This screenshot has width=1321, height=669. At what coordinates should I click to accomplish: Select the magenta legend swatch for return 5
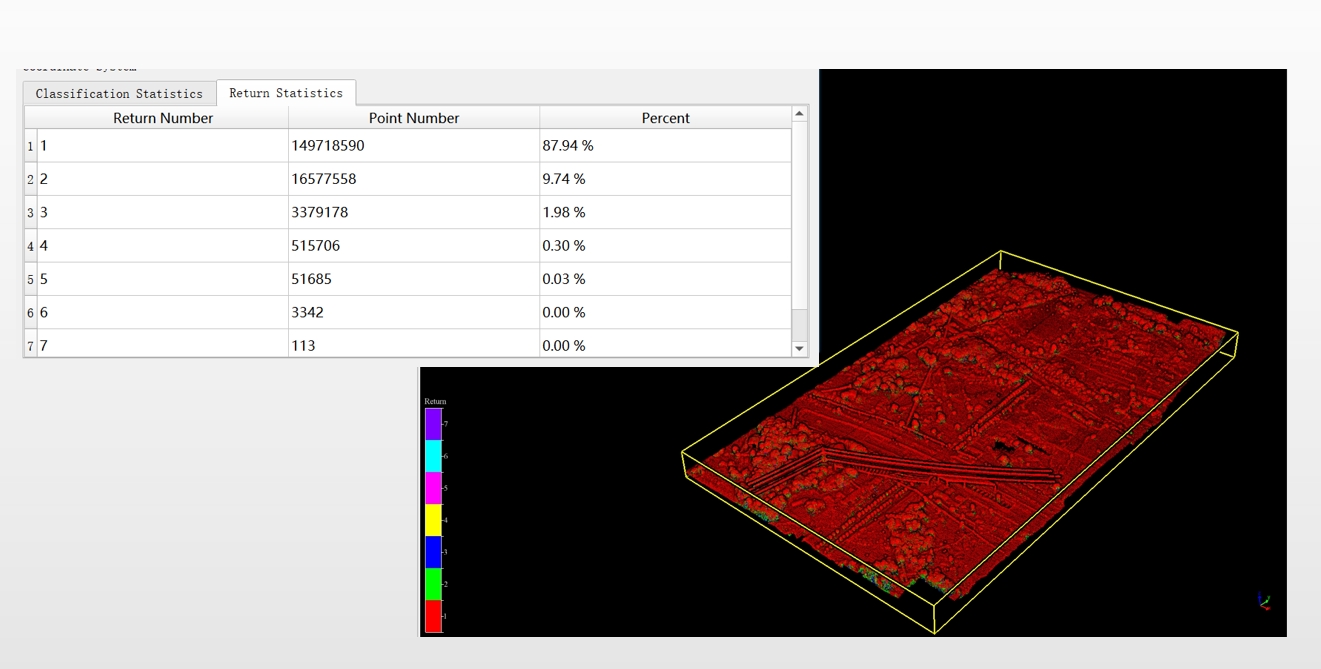pos(434,488)
